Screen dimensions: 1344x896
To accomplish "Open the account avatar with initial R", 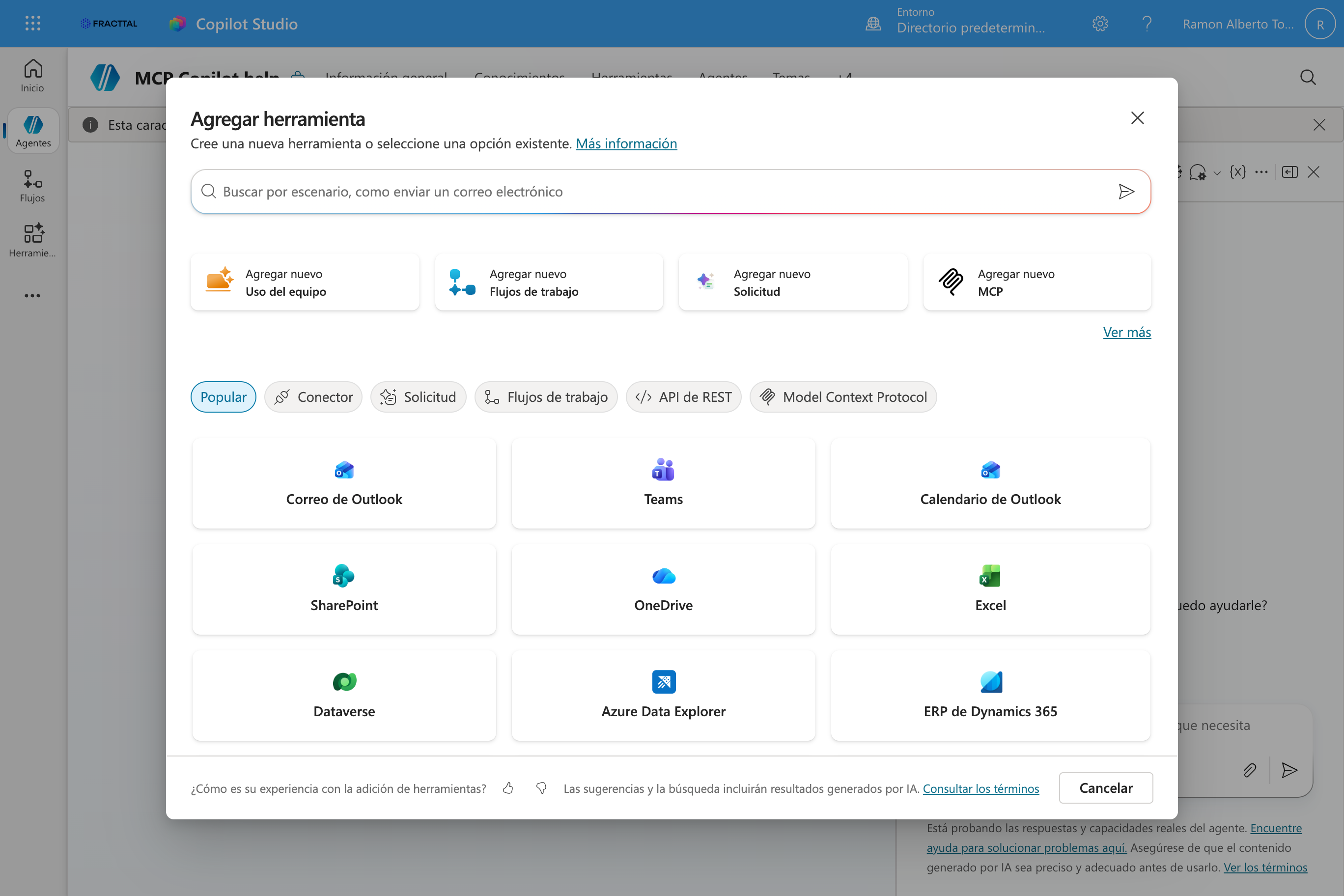I will click(x=1320, y=24).
